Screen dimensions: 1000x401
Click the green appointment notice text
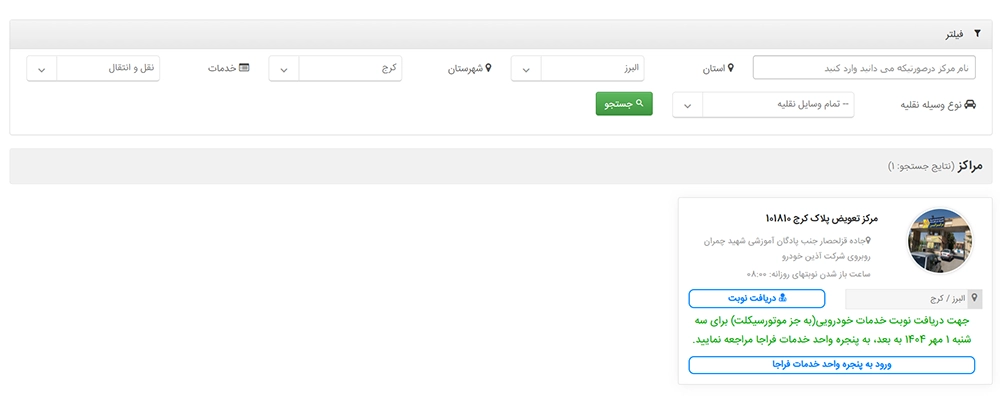(x=832, y=331)
